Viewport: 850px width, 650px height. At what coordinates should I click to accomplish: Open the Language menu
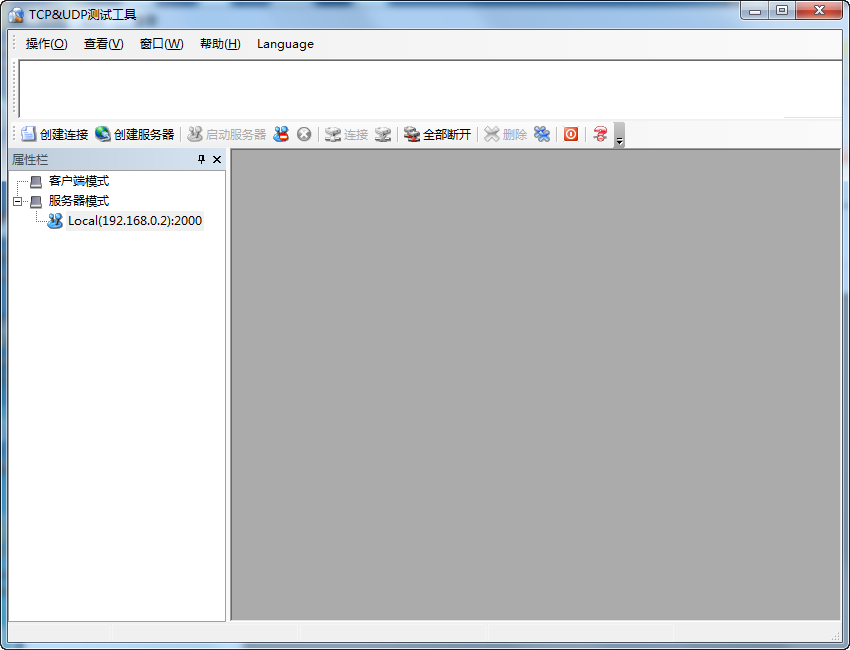click(285, 44)
